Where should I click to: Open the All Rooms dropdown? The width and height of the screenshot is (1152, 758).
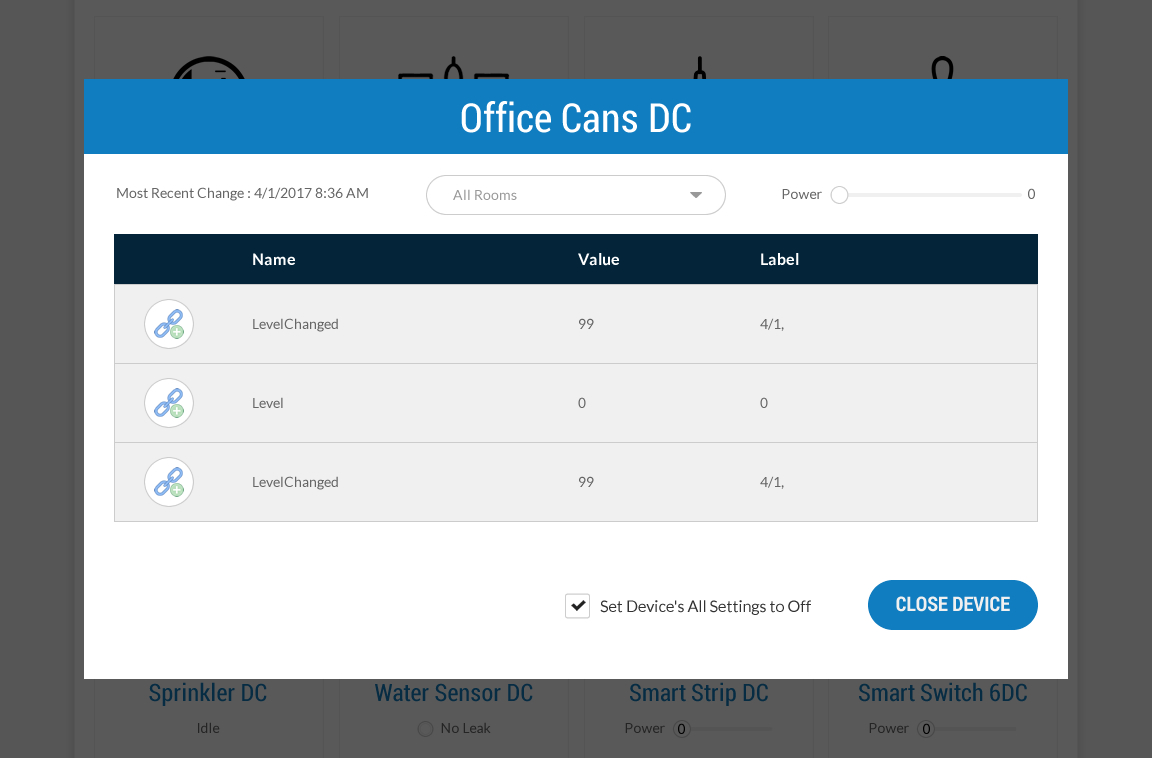[575, 195]
